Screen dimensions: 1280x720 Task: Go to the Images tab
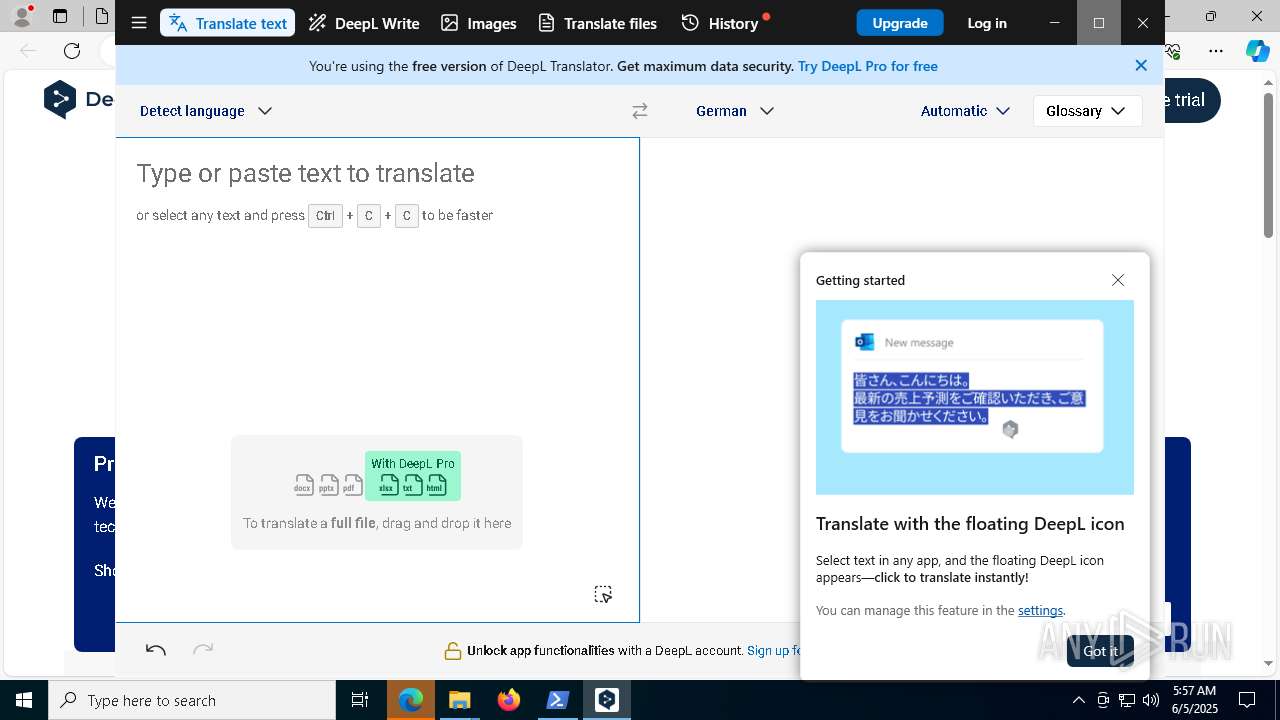pyautogui.click(x=479, y=23)
